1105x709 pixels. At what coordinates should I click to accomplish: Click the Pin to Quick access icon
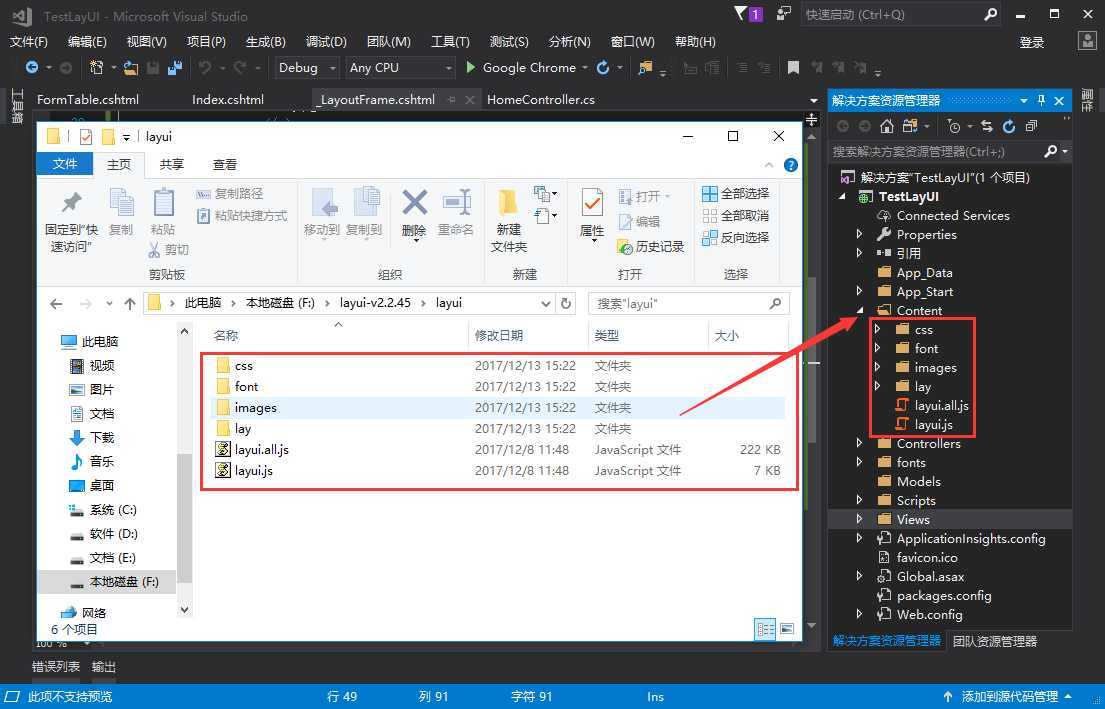(x=71, y=203)
